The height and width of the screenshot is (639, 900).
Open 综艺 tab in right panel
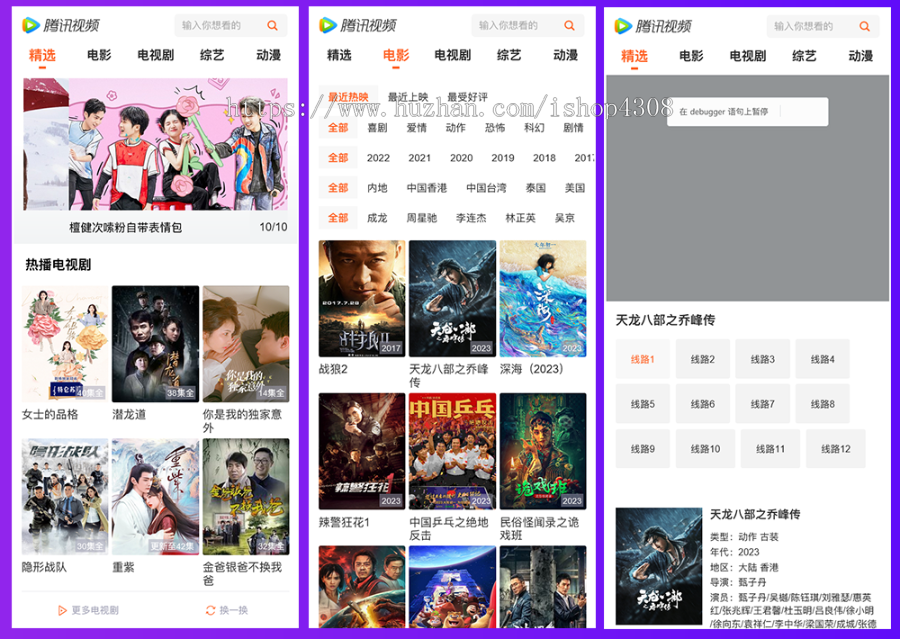tap(804, 56)
